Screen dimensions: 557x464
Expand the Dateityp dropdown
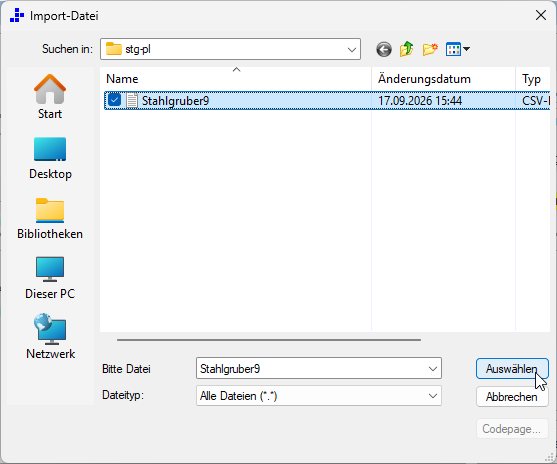tap(433, 396)
